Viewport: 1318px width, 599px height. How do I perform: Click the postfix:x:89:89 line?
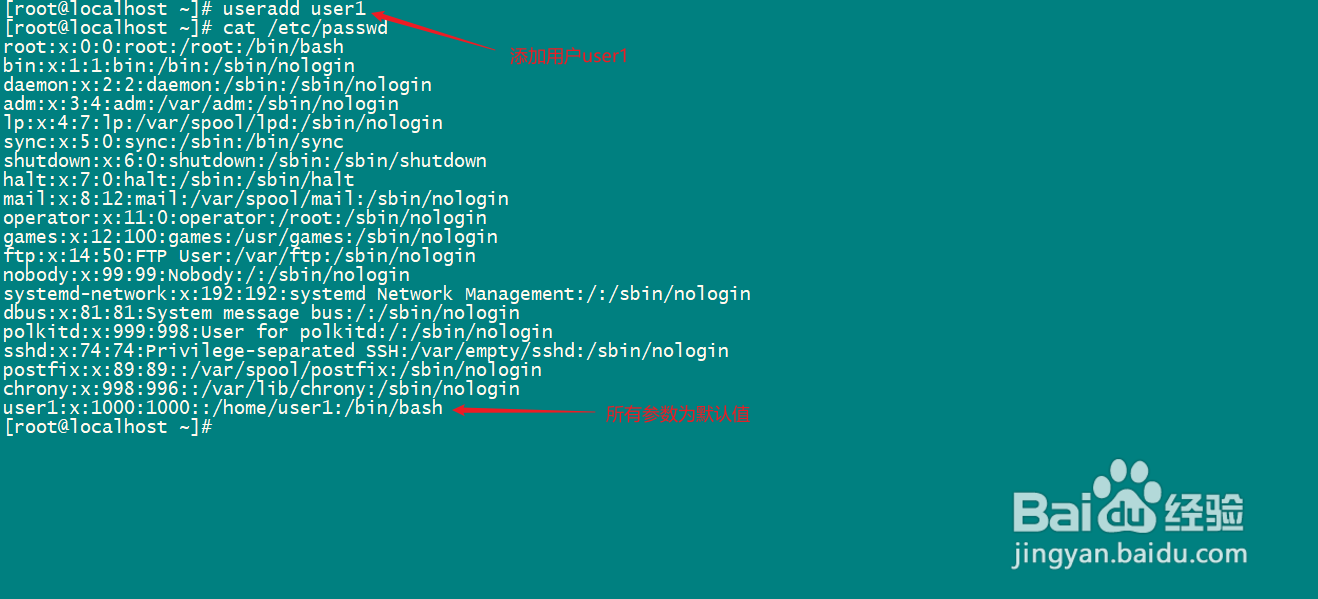[x=273, y=370]
